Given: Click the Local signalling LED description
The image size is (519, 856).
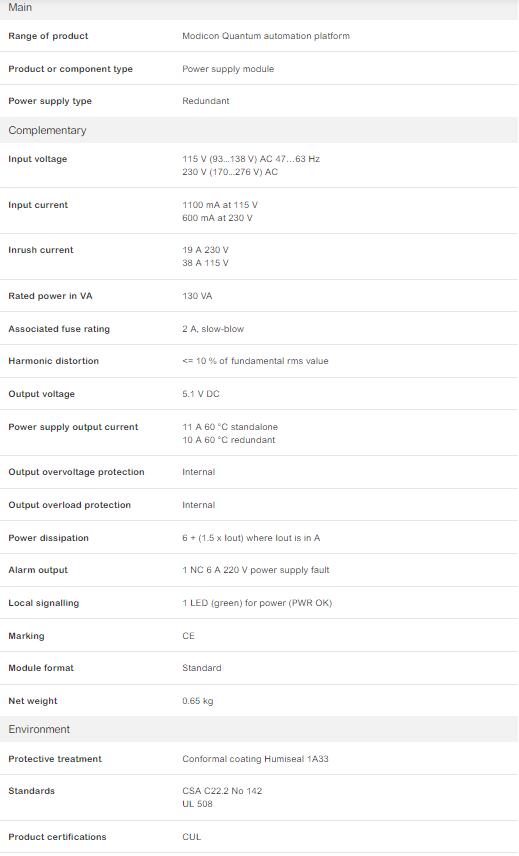Looking at the screenshot, I should pos(257,603).
